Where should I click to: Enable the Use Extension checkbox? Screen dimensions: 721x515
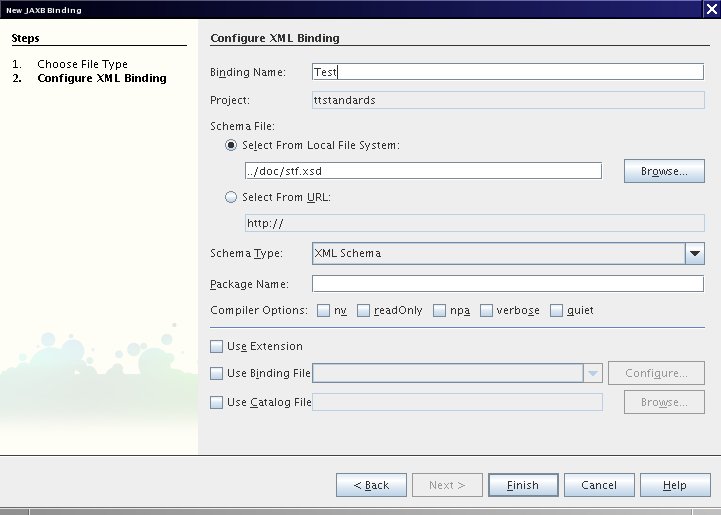(x=217, y=346)
